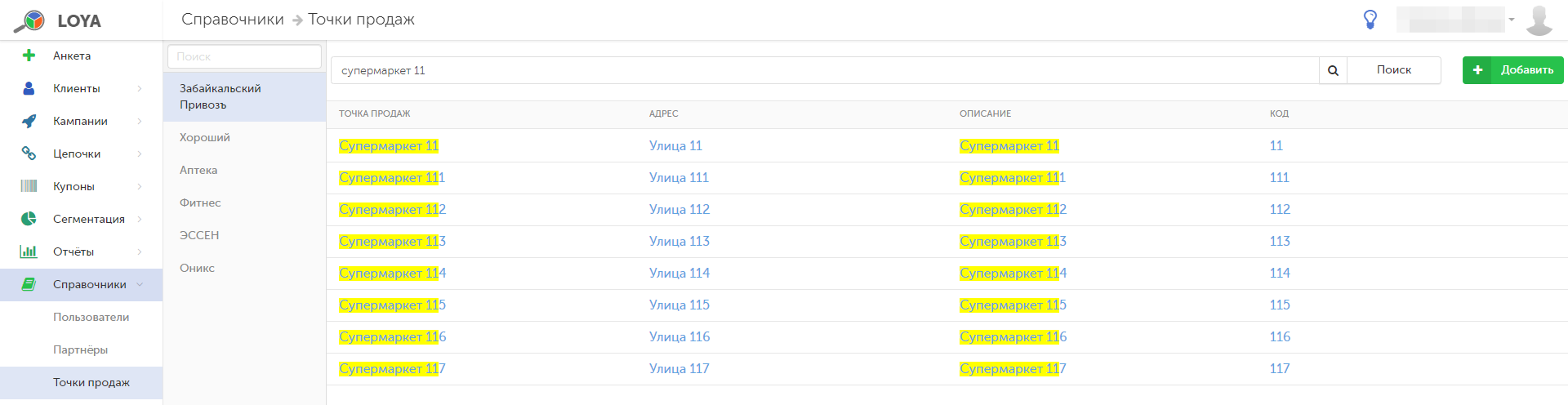The image size is (1568, 405).
Task: Click the Клиенты person icon
Action: [x=29, y=88]
